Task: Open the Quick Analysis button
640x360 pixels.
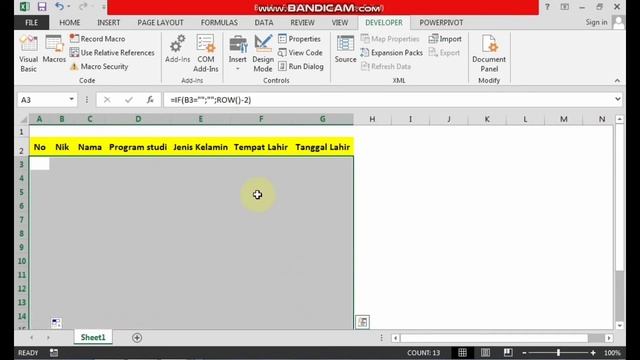Action: coord(362,322)
